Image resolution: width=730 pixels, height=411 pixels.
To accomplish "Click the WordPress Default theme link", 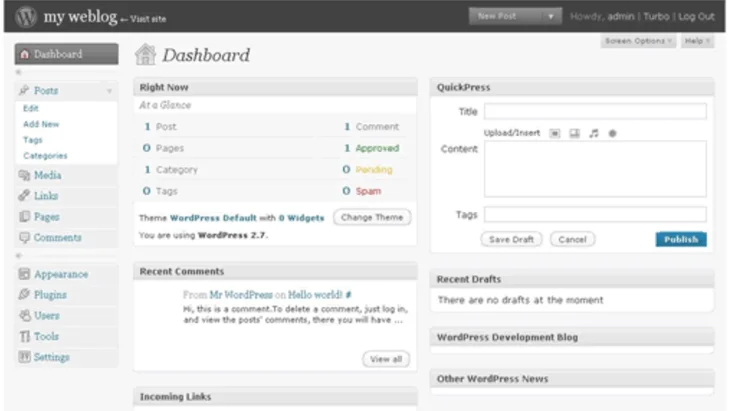I will pos(213,218).
